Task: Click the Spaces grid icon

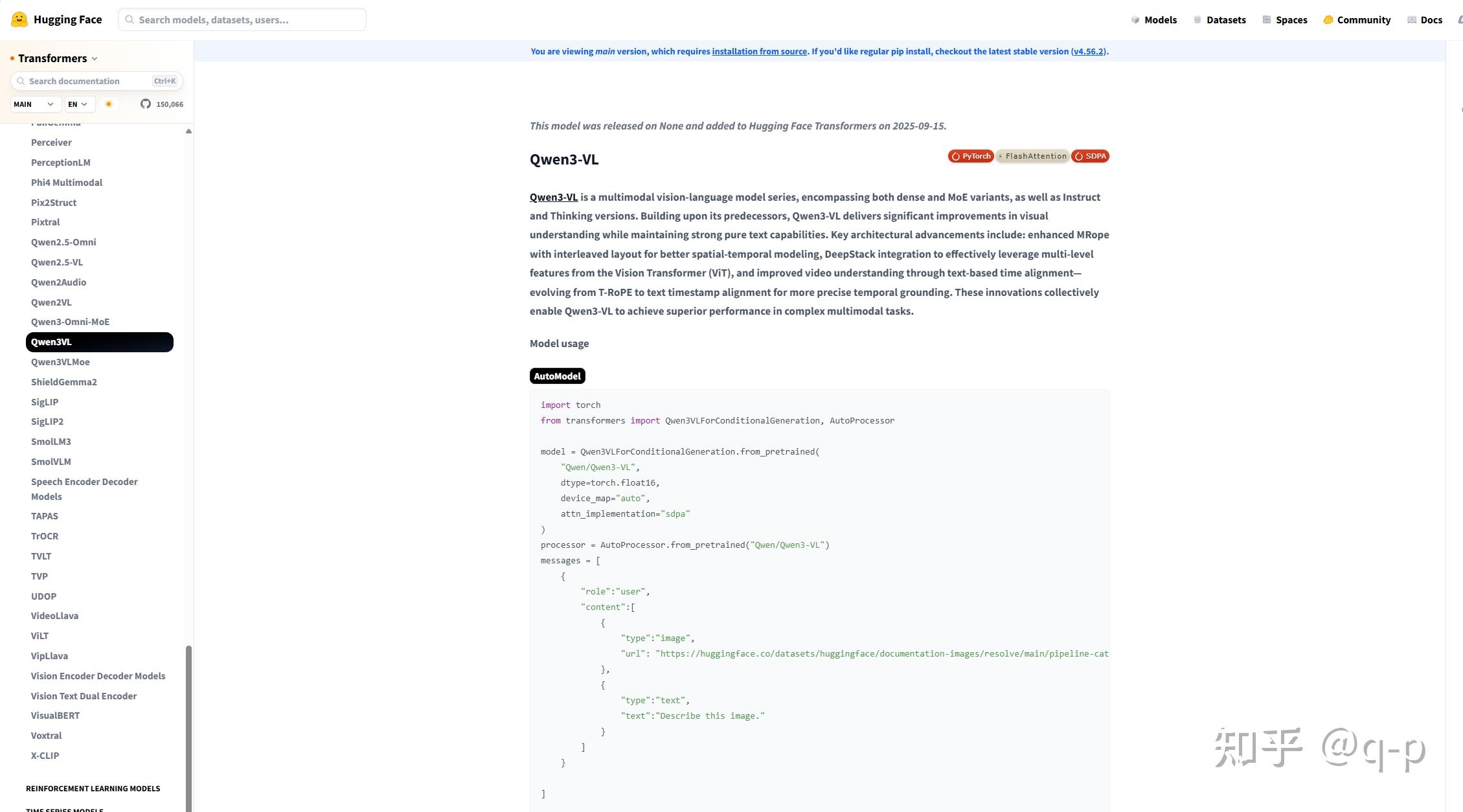Action: pyautogui.click(x=1267, y=20)
